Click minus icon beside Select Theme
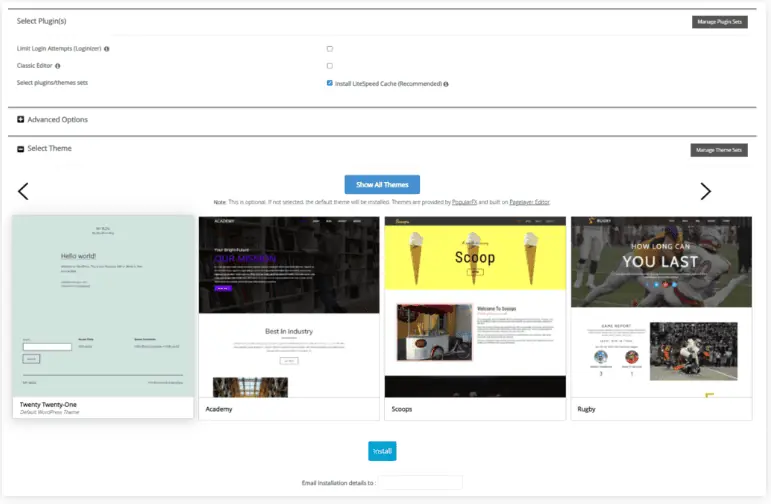 pyautogui.click(x=21, y=149)
